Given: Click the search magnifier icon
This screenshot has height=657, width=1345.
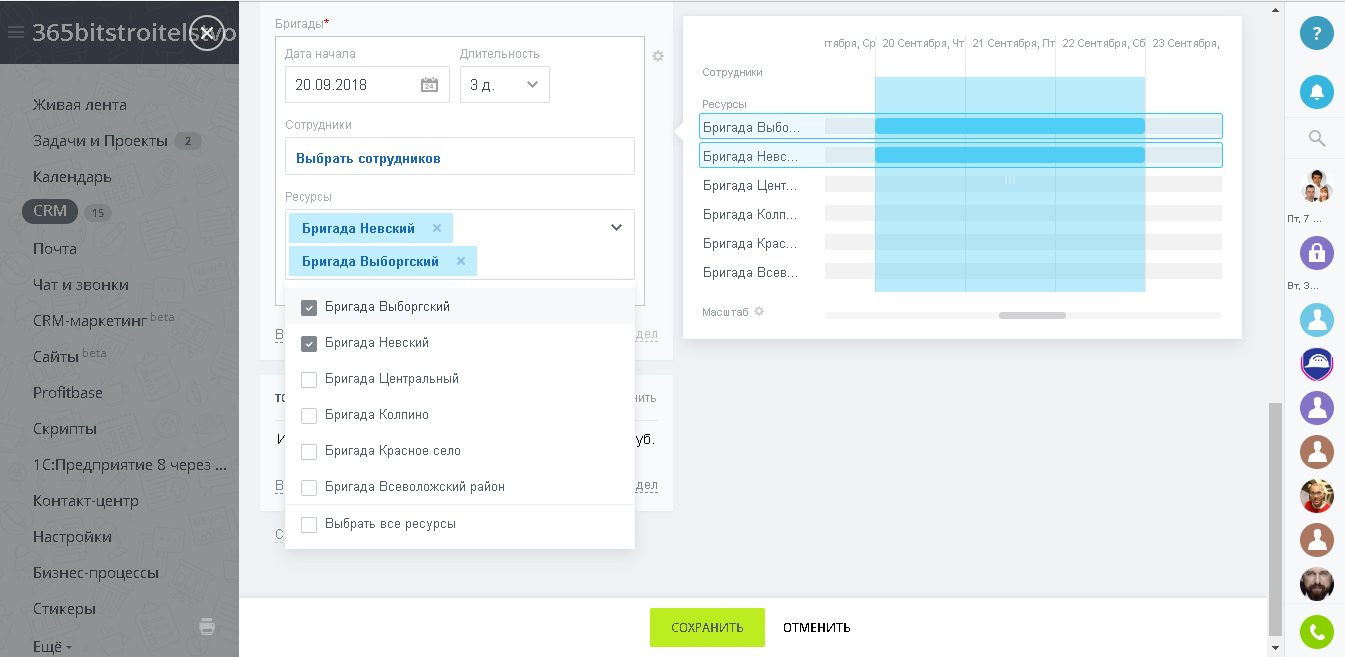Looking at the screenshot, I should (1316, 139).
